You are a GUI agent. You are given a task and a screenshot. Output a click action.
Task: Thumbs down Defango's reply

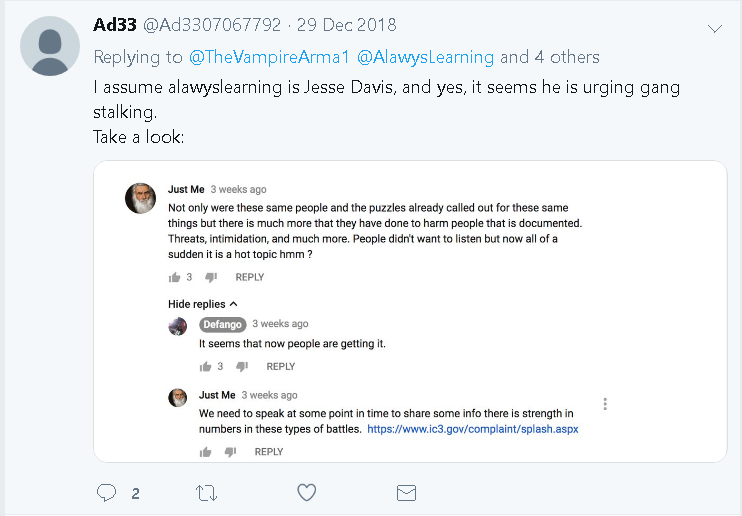242,367
